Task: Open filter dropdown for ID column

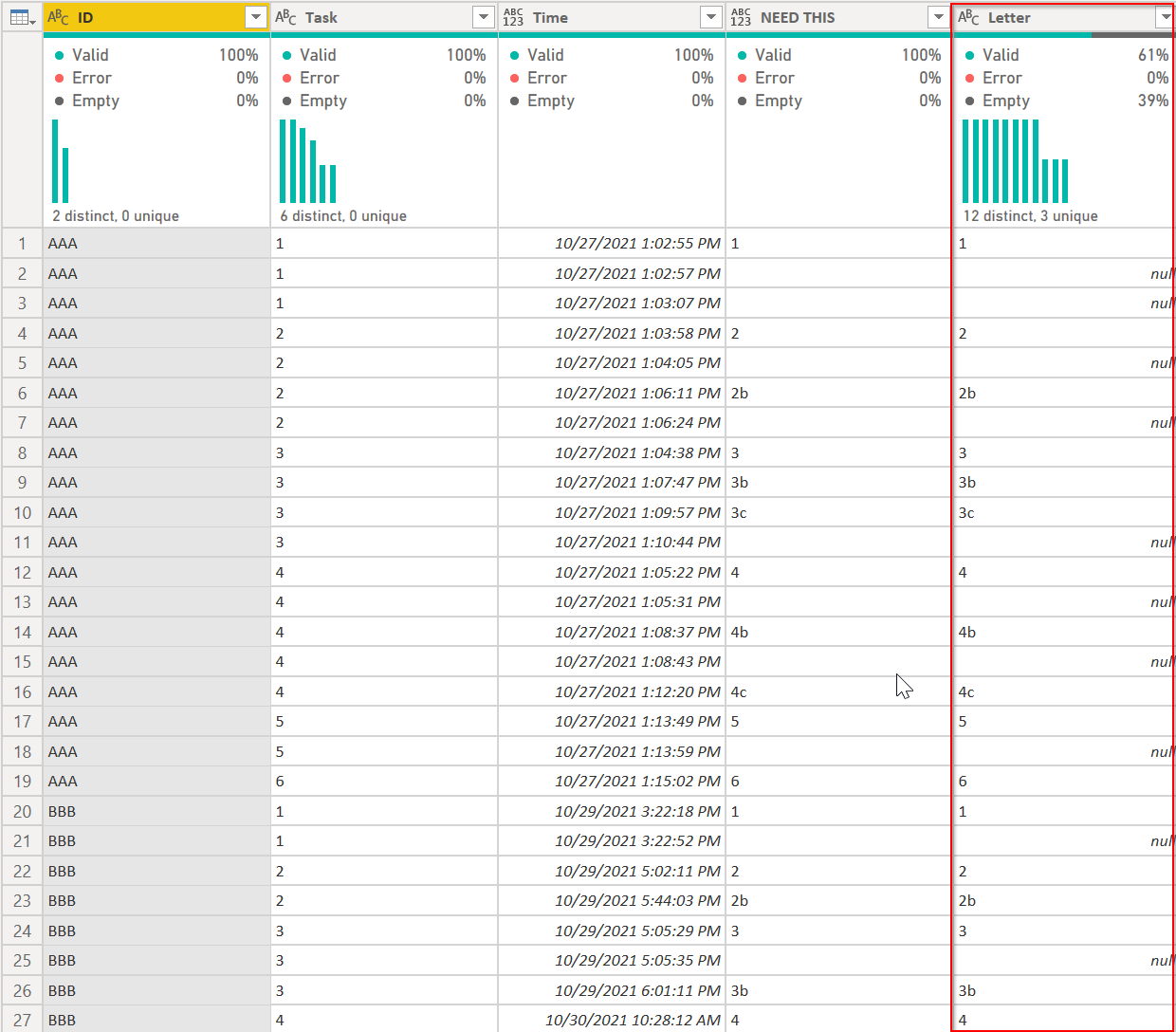Action: [x=255, y=17]
